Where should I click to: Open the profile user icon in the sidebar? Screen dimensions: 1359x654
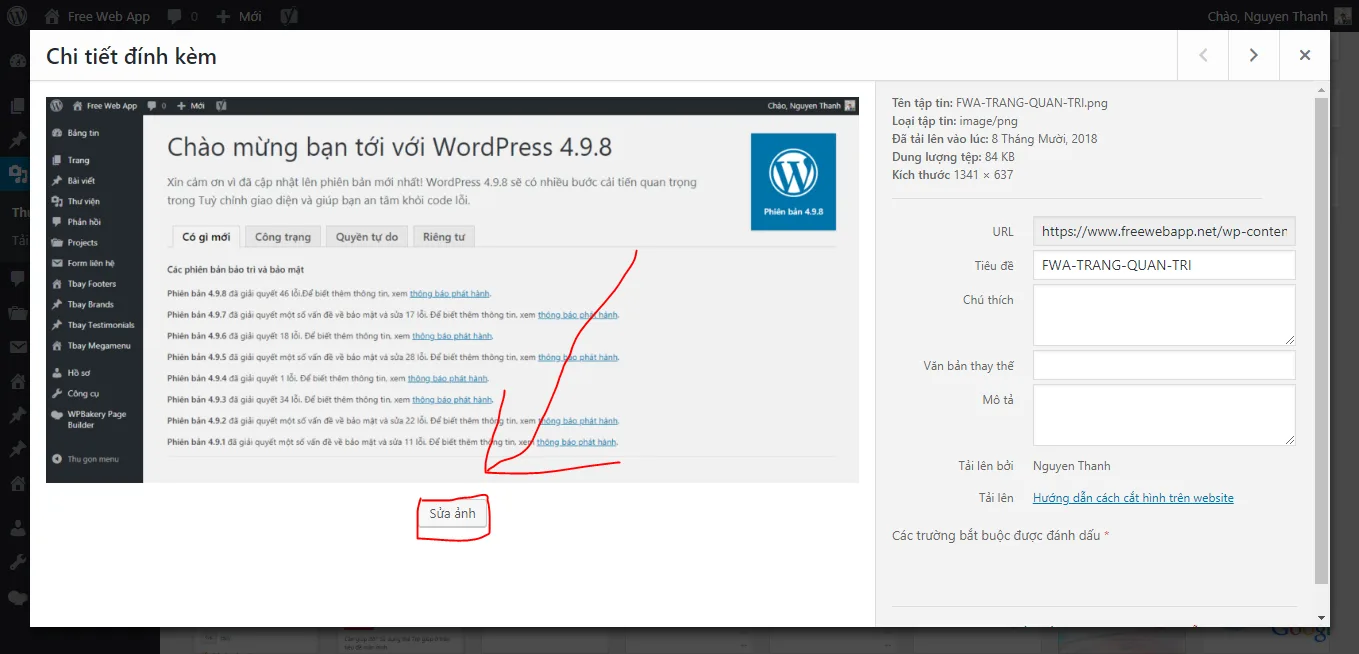[x=17, y=528]
